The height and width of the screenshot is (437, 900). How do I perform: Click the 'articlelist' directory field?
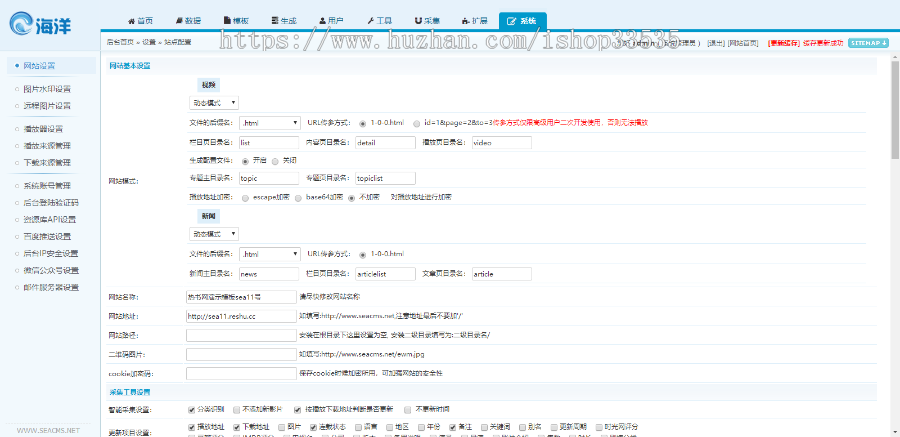point(385,274)
